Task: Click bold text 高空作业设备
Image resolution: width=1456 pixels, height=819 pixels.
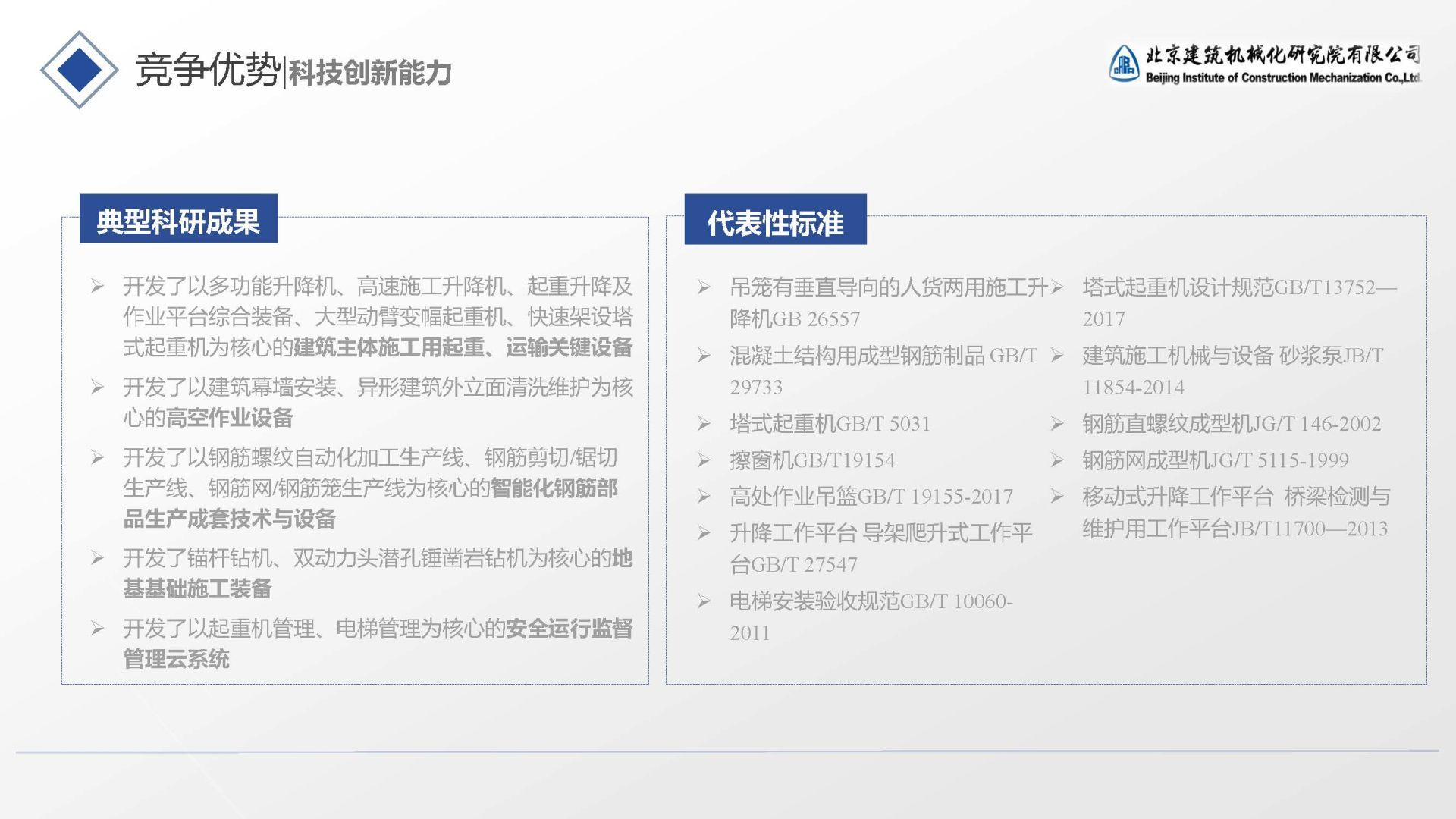Action: pos(229,418)
